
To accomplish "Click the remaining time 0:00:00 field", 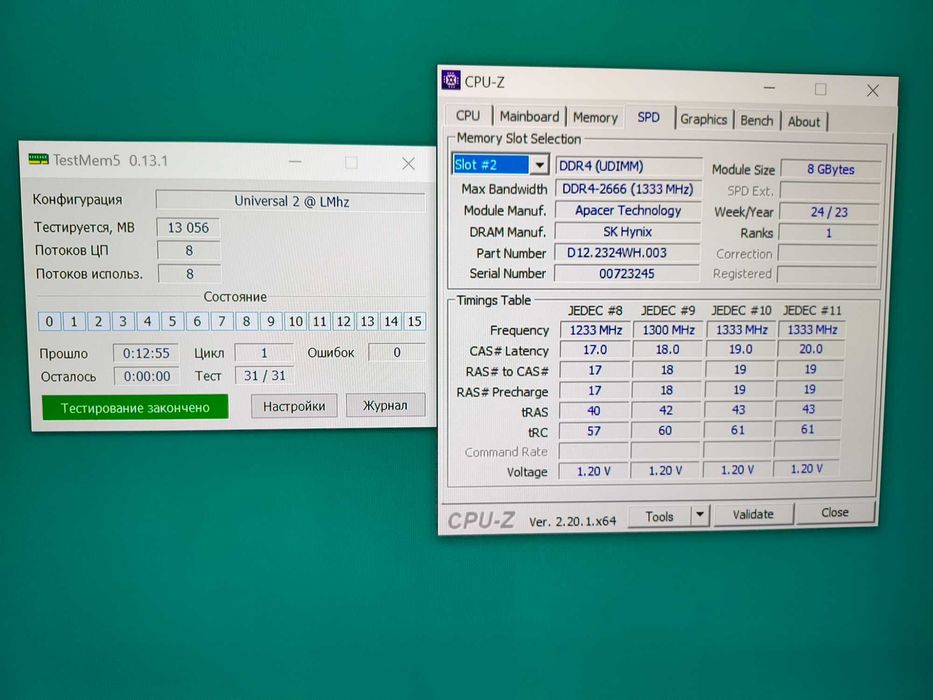I will coord(146,376).
